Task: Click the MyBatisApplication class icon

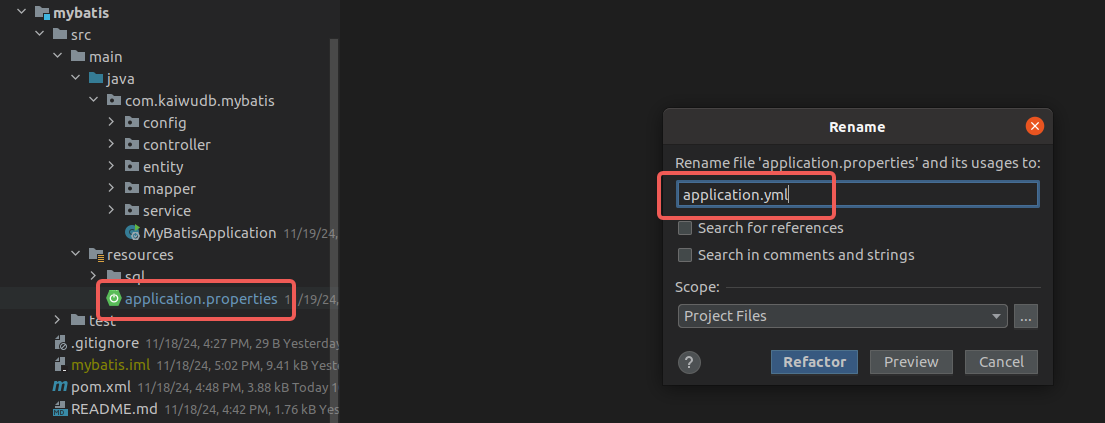Action: click(x=132, y=233)
